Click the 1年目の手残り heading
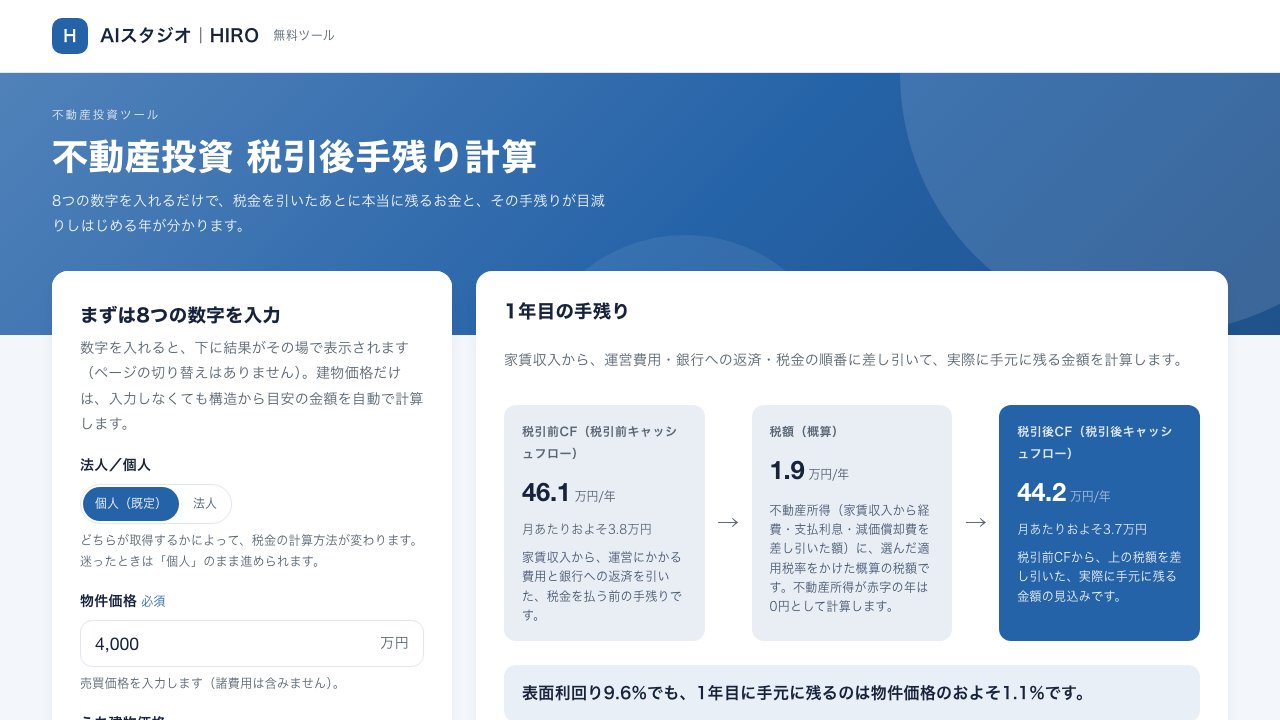Image resolution: width=1280 pixels, height=720 pixels. pyautogui.click(x=567, y=312)
